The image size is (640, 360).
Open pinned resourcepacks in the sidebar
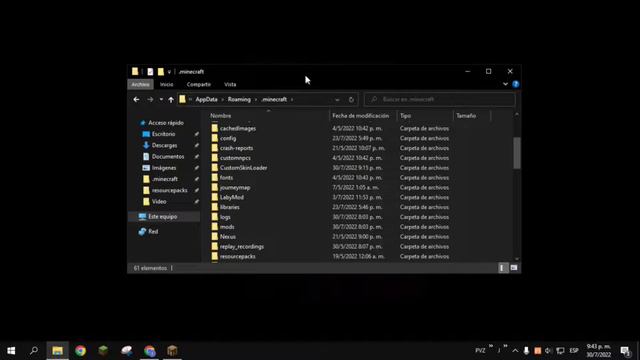[169, 190]
